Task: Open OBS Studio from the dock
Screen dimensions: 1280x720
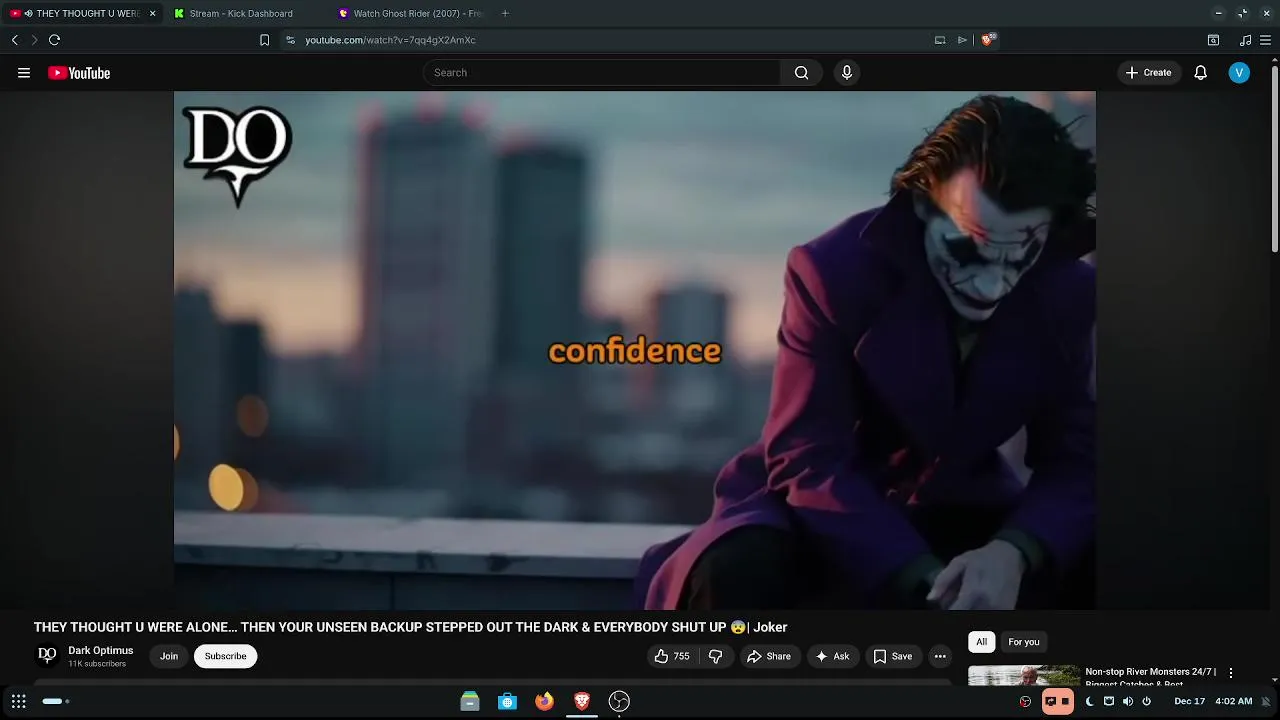Action: (619, 701)
